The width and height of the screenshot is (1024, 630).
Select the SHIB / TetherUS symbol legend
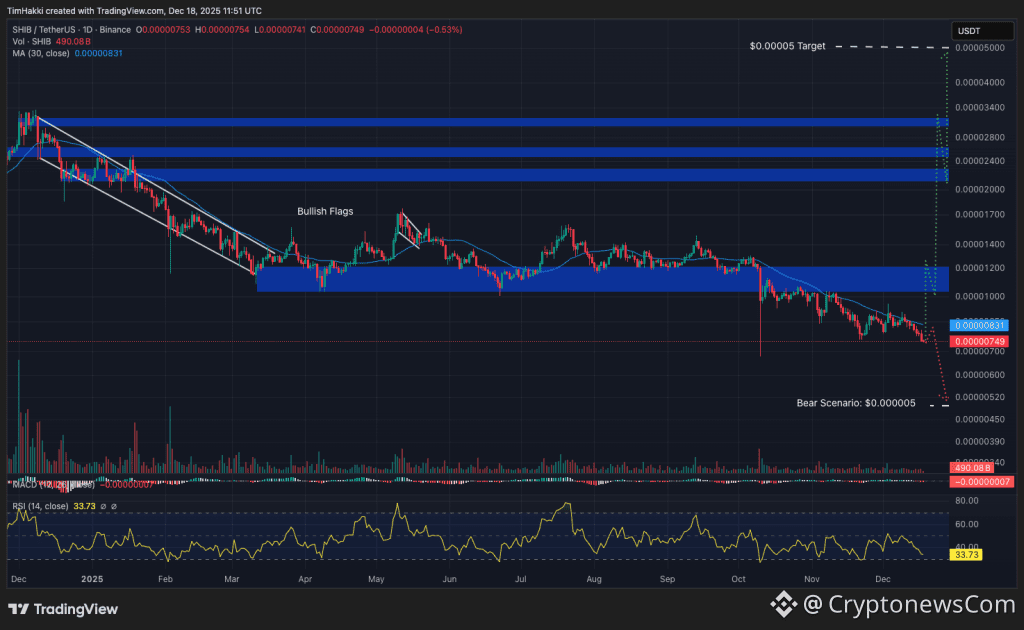45,29
